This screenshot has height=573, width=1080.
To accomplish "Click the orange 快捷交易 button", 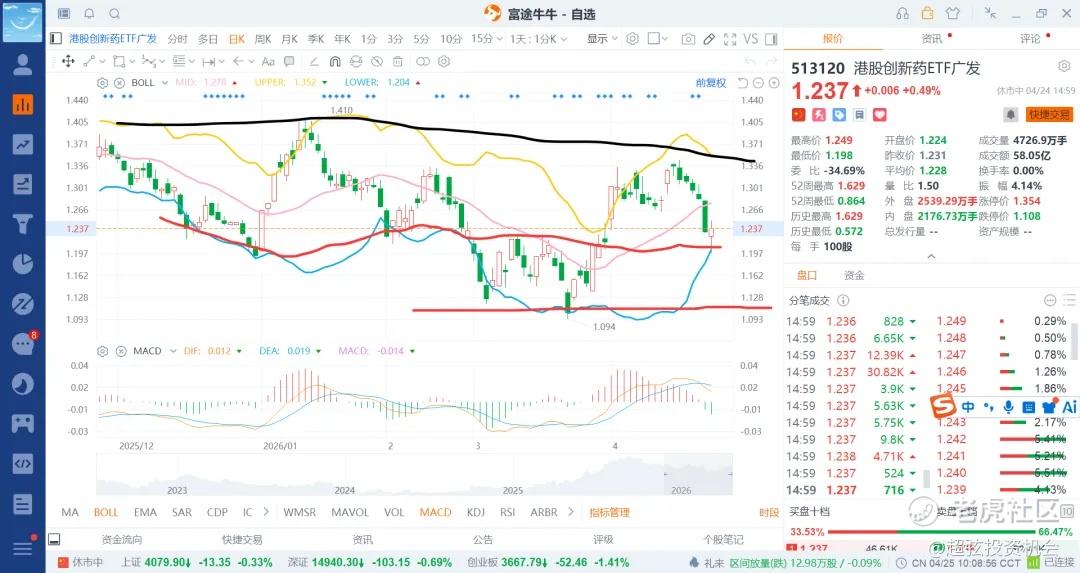I will (x=1049, y=114).
